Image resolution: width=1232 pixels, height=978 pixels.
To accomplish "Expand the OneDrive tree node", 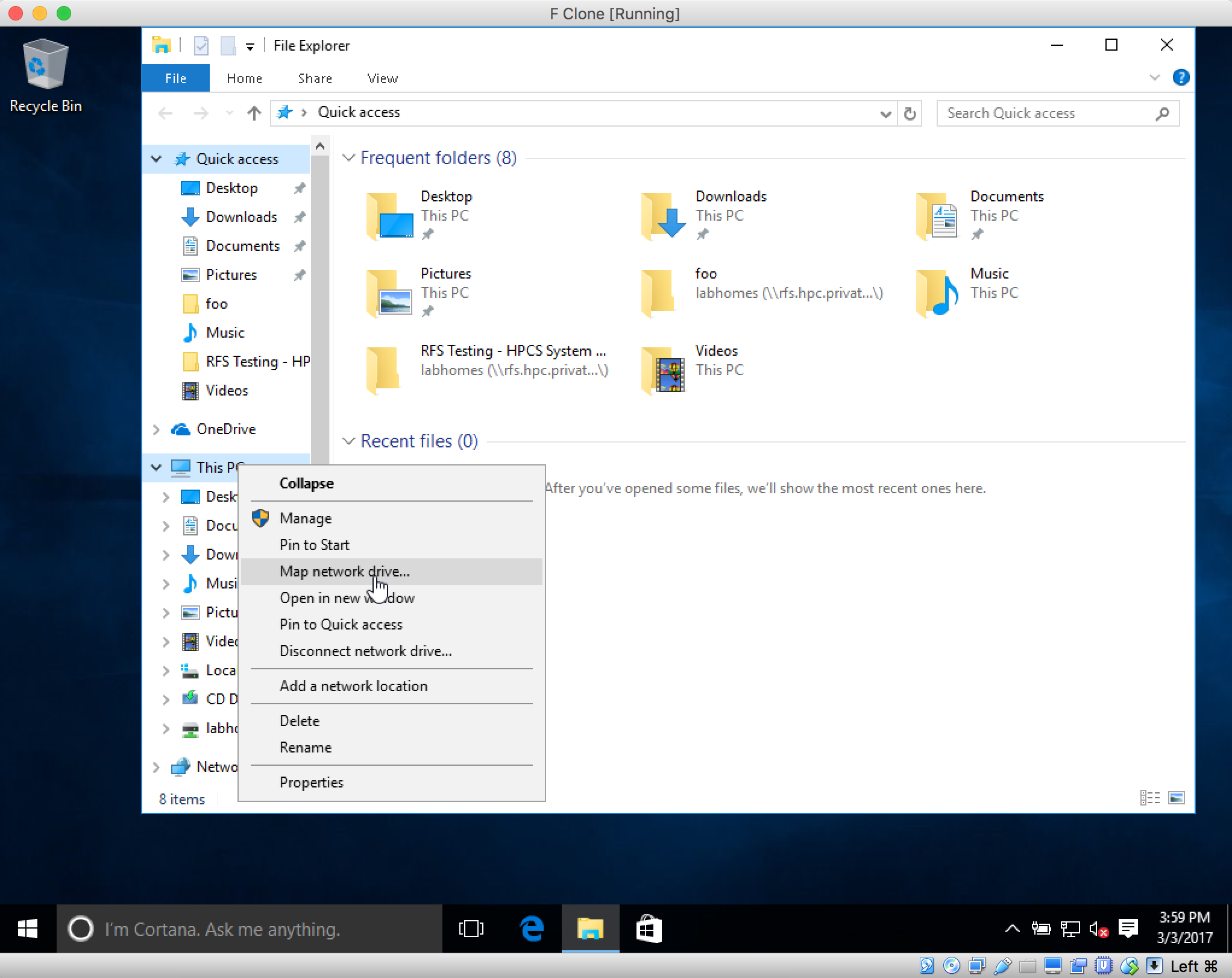I will (x=156, y=429).
